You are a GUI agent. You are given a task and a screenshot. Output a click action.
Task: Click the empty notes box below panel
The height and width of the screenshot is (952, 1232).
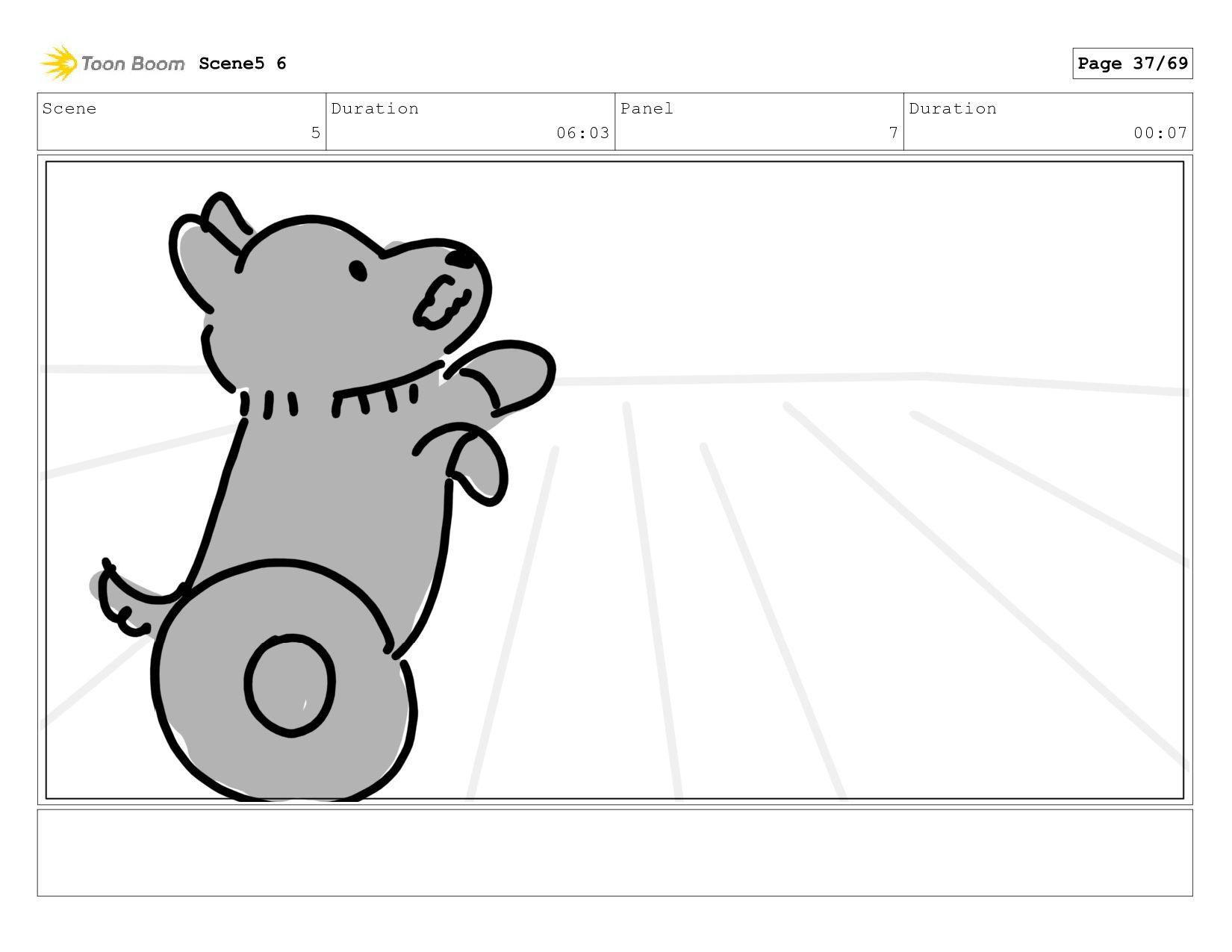[x=615, y=853]
